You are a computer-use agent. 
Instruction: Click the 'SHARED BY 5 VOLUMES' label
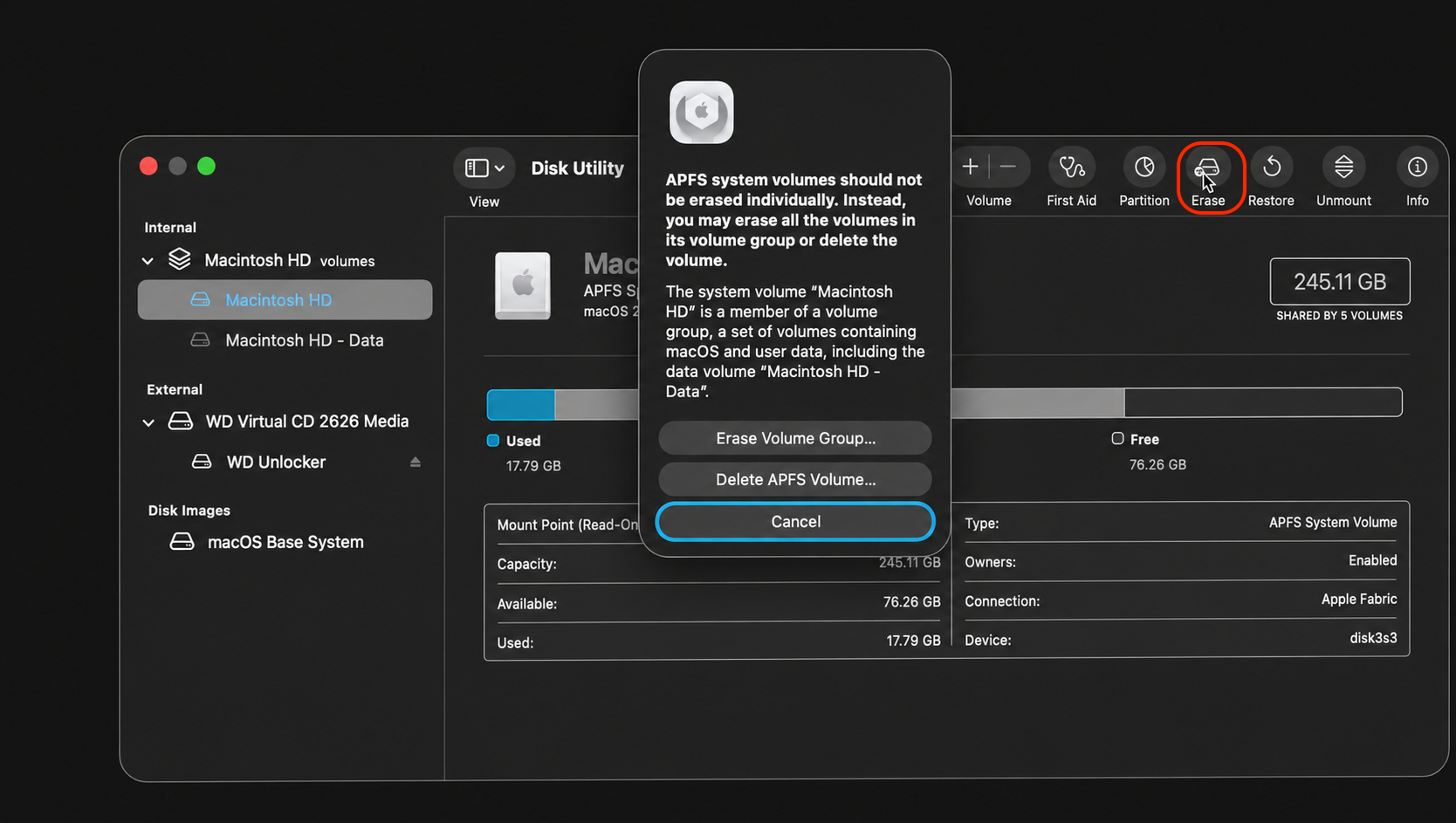[x=1339, y=316]
